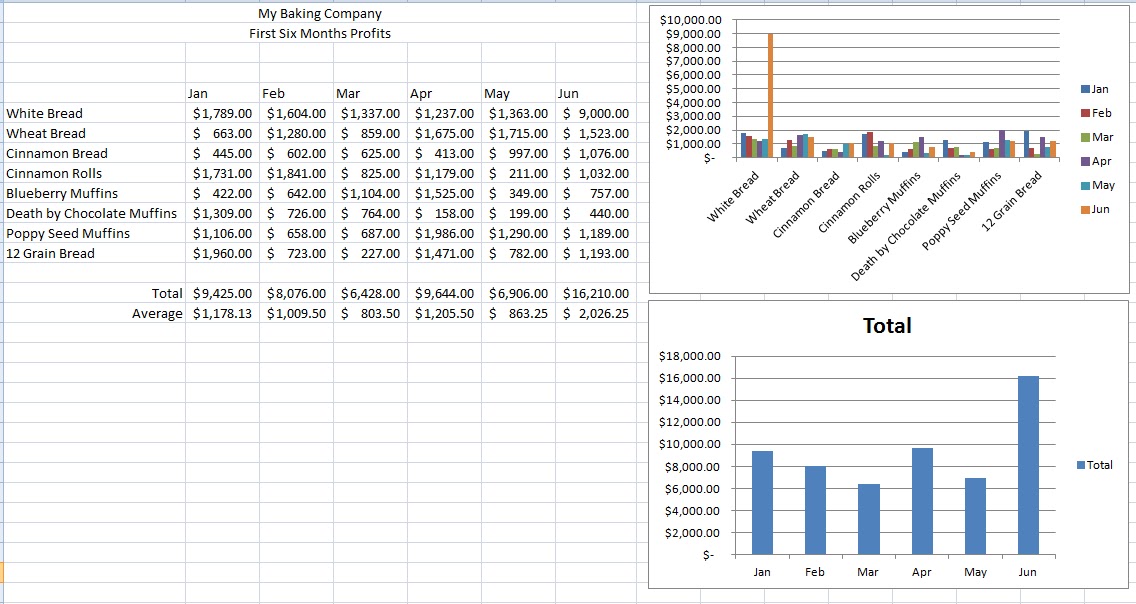
Task: Click the $1,179.00 Cinnamon Rolls Apr cell
Action: point(444,173)
